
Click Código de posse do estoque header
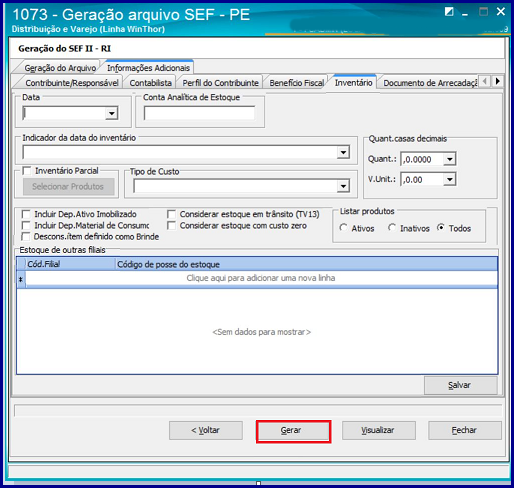click(x=306, y=264)
